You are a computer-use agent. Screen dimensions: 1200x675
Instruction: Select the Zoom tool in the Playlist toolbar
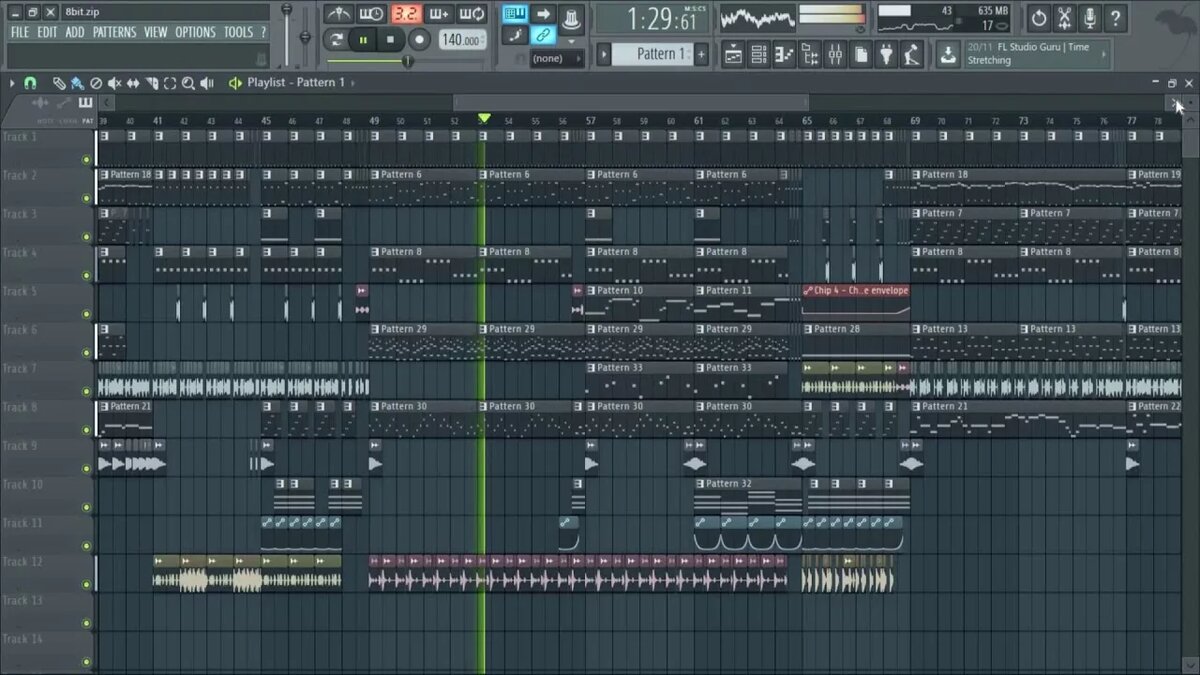(x=187, y=82)
